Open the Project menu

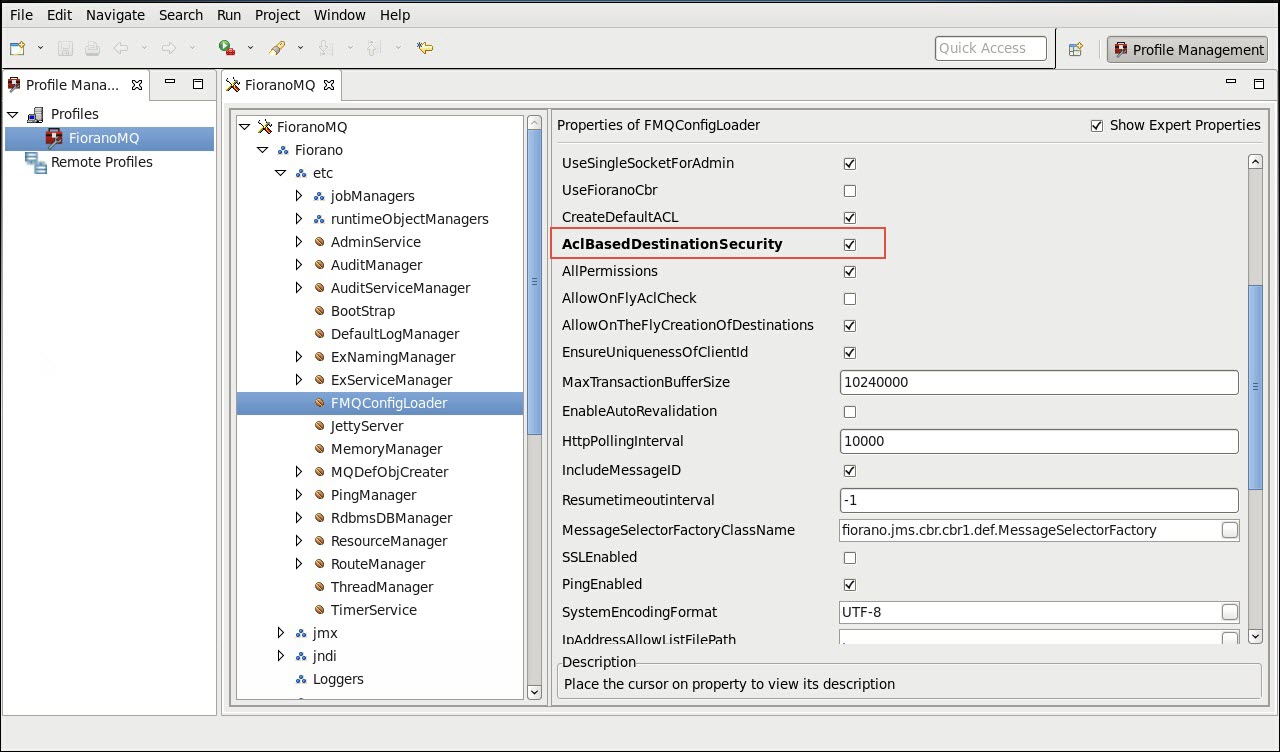click(278, 15)
